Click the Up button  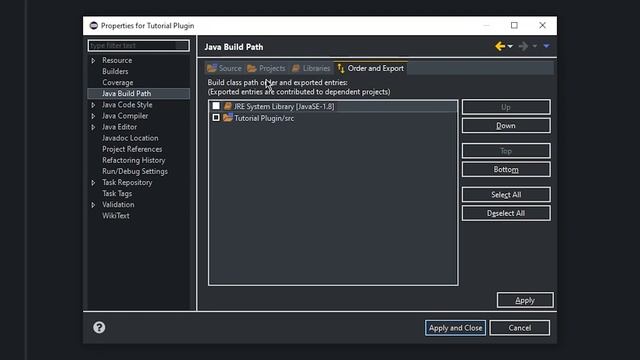click(506, 107)
